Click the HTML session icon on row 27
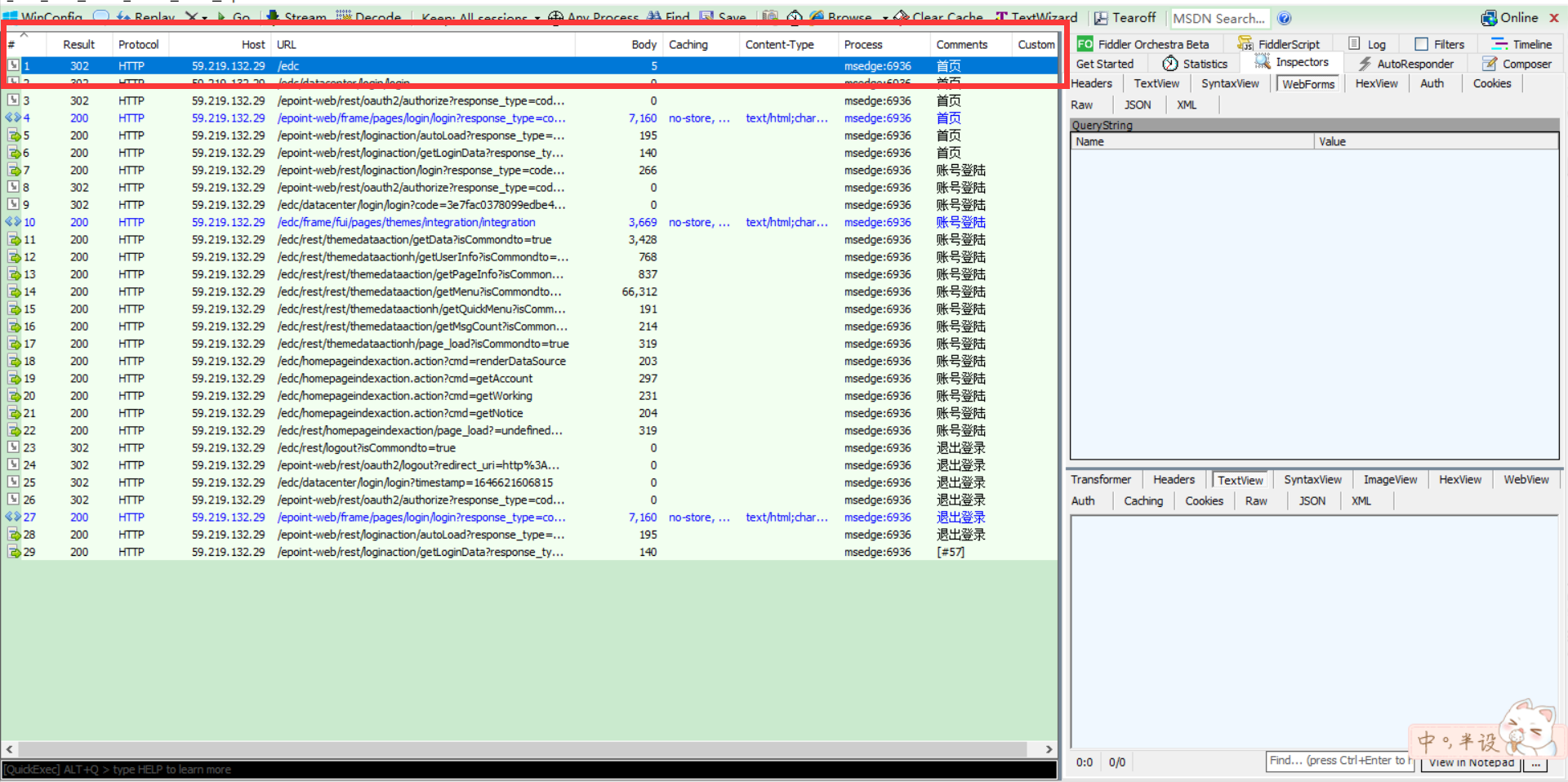The image size is (1568, 782). [13, 517]
